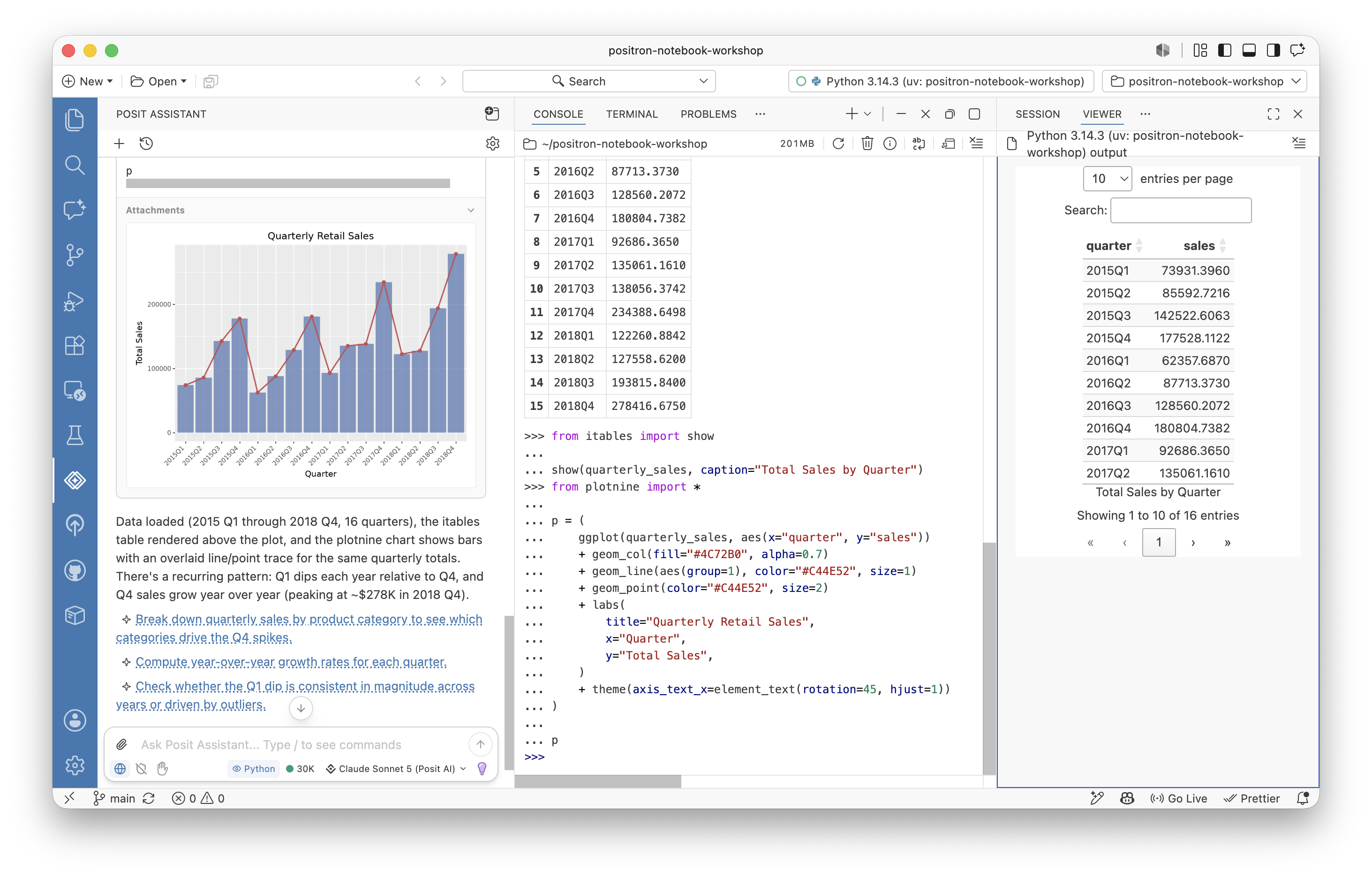Toggle the primary sidebar layout button
The height and width of the screenshot is (878, 1372).
(x=1224, y=50)
